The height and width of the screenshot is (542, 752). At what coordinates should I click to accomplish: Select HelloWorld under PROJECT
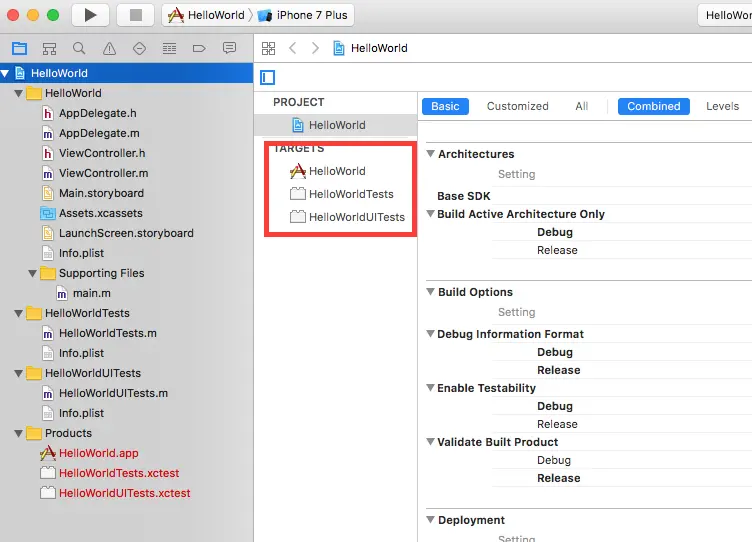[336, 125]
